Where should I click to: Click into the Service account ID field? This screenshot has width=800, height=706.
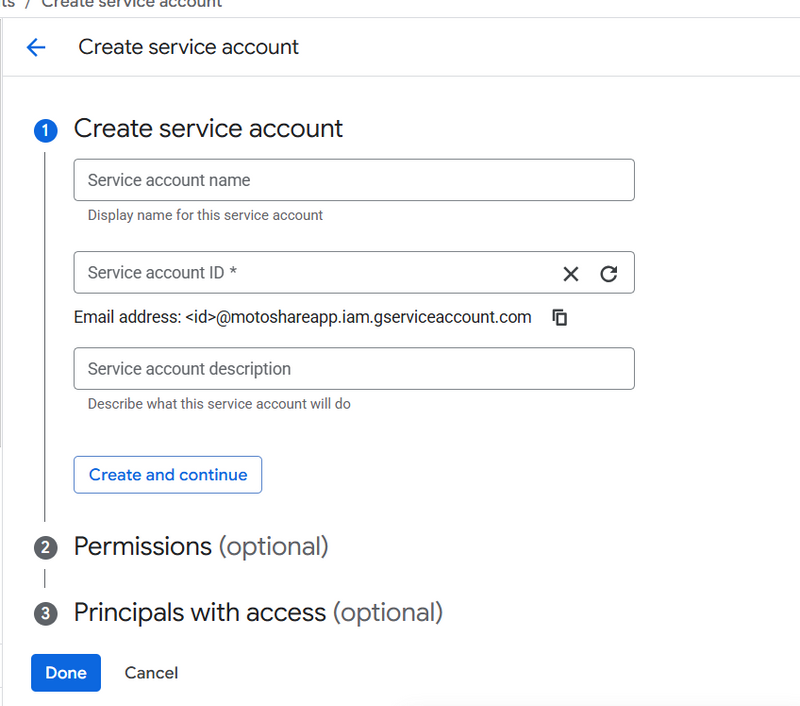(x=310, y=273)
